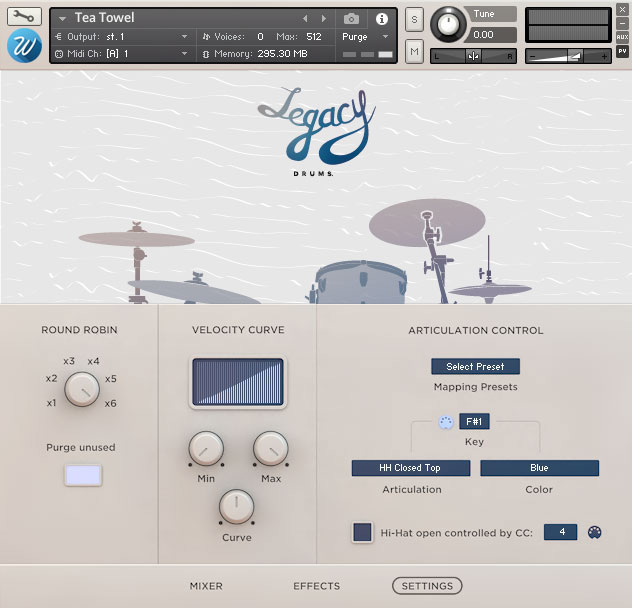Click the MIDI icon next to CC value
632x608 pixels.
(x=596, y=532)
